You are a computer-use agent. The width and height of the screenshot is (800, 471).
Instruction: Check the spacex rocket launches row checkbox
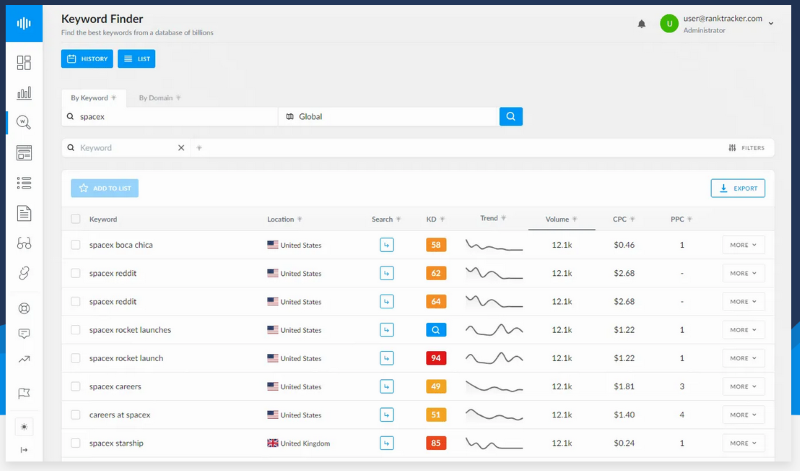[76, 330]
